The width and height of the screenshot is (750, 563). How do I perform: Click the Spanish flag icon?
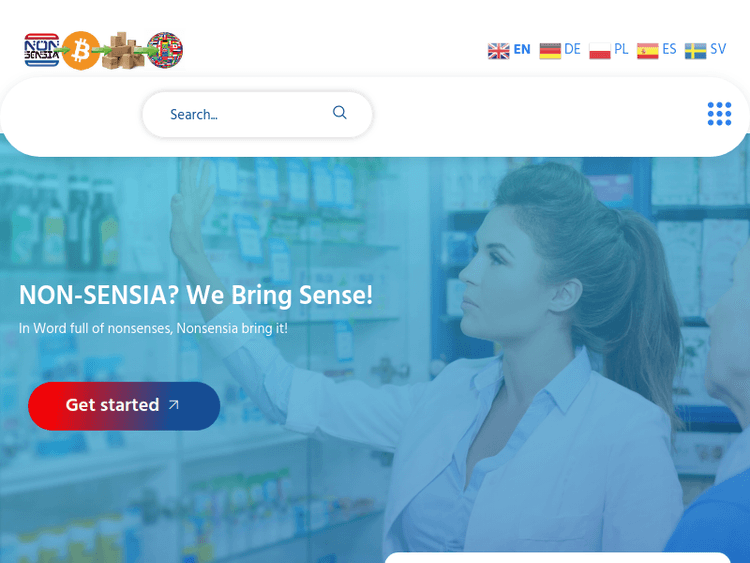648,50
